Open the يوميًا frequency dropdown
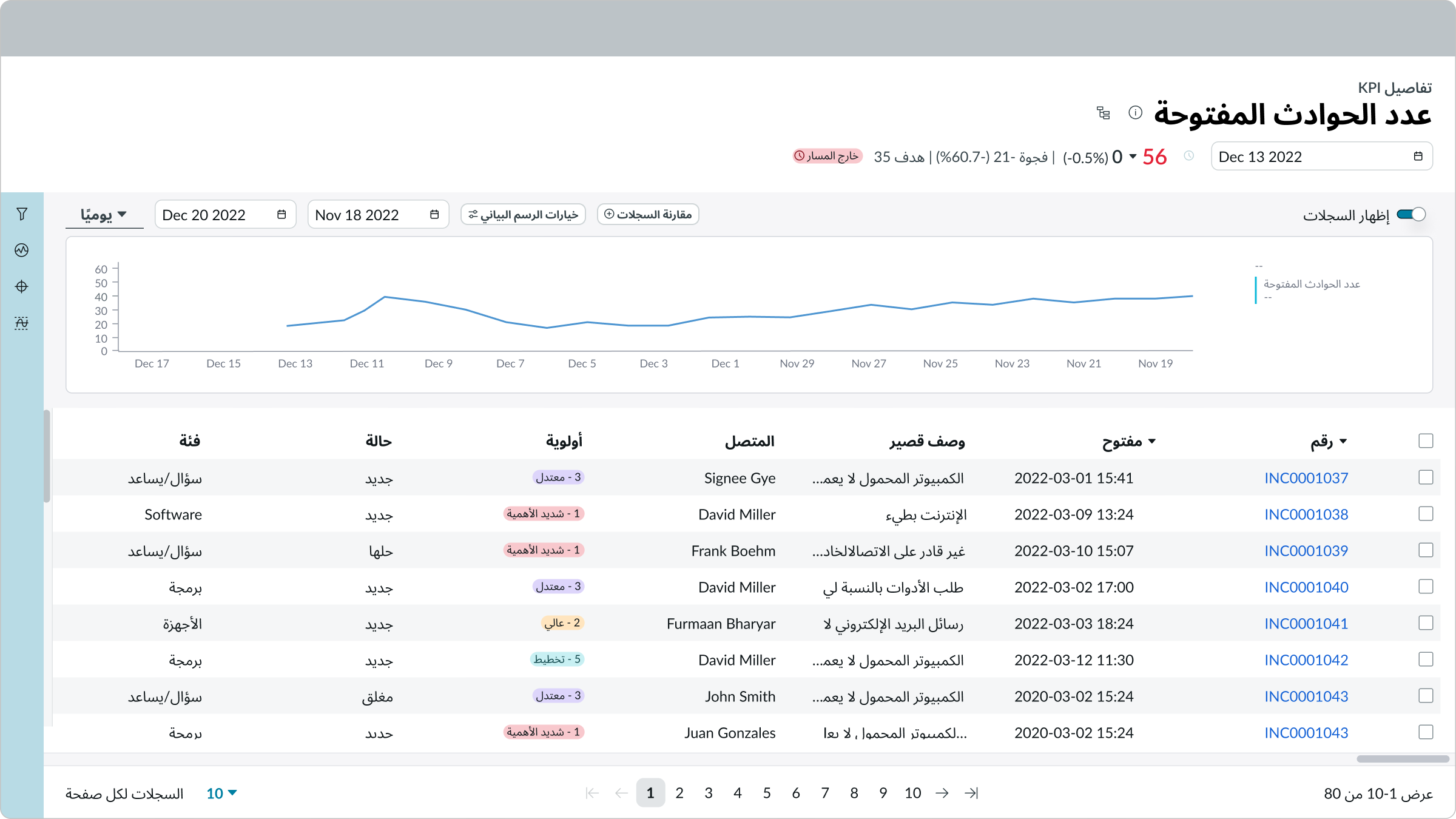The image size is (1456, 819). coord(104,214)
